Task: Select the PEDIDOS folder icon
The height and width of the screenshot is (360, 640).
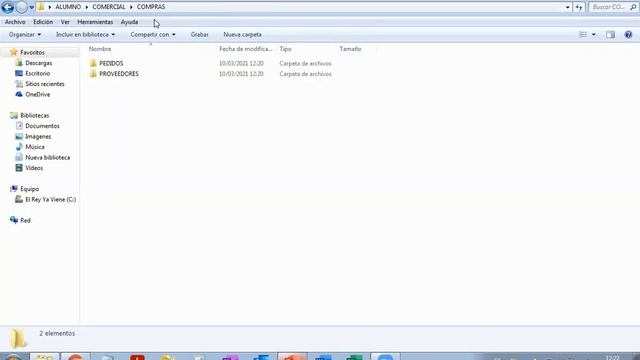Action: pyautogui.click(x=93, y=63)
